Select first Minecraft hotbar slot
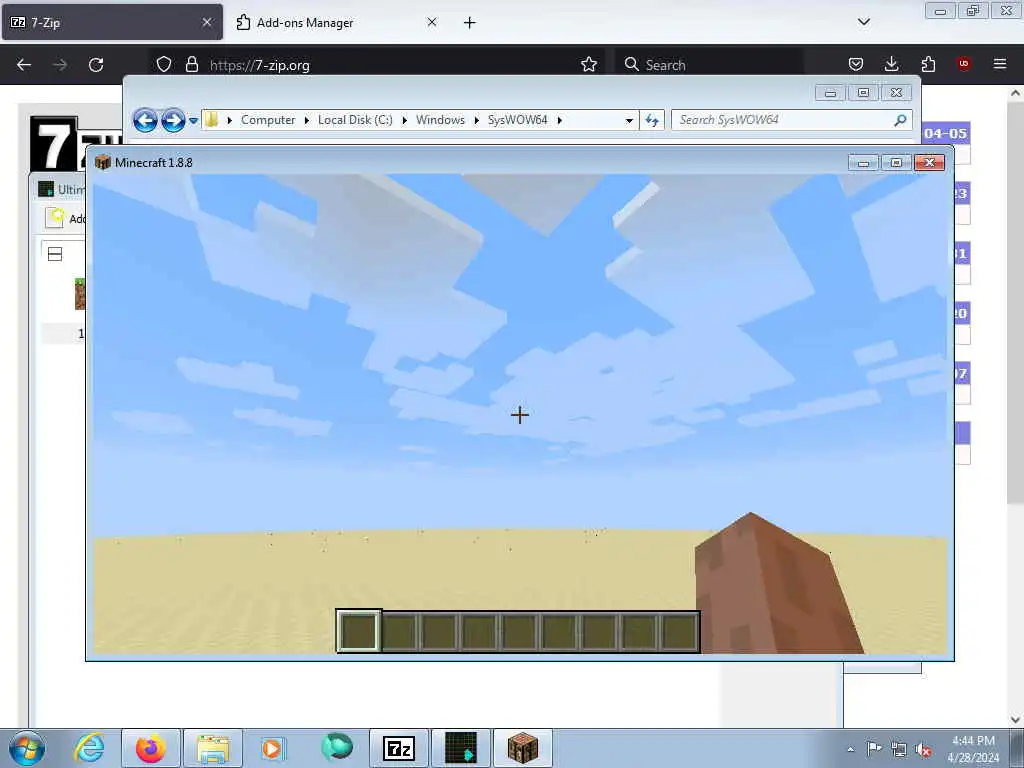 point(359,632)
